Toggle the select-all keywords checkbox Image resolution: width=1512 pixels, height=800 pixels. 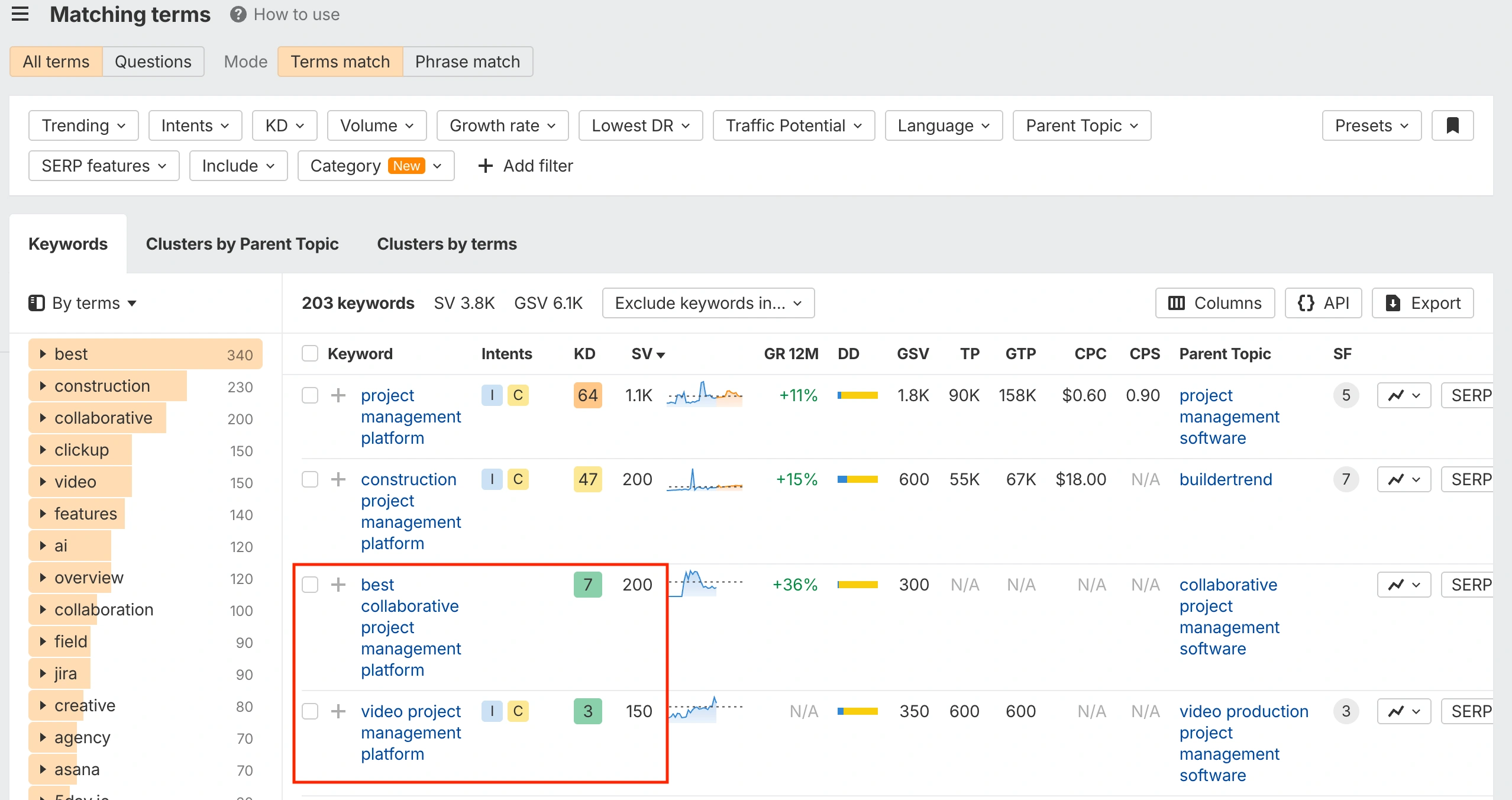point(310,354)
